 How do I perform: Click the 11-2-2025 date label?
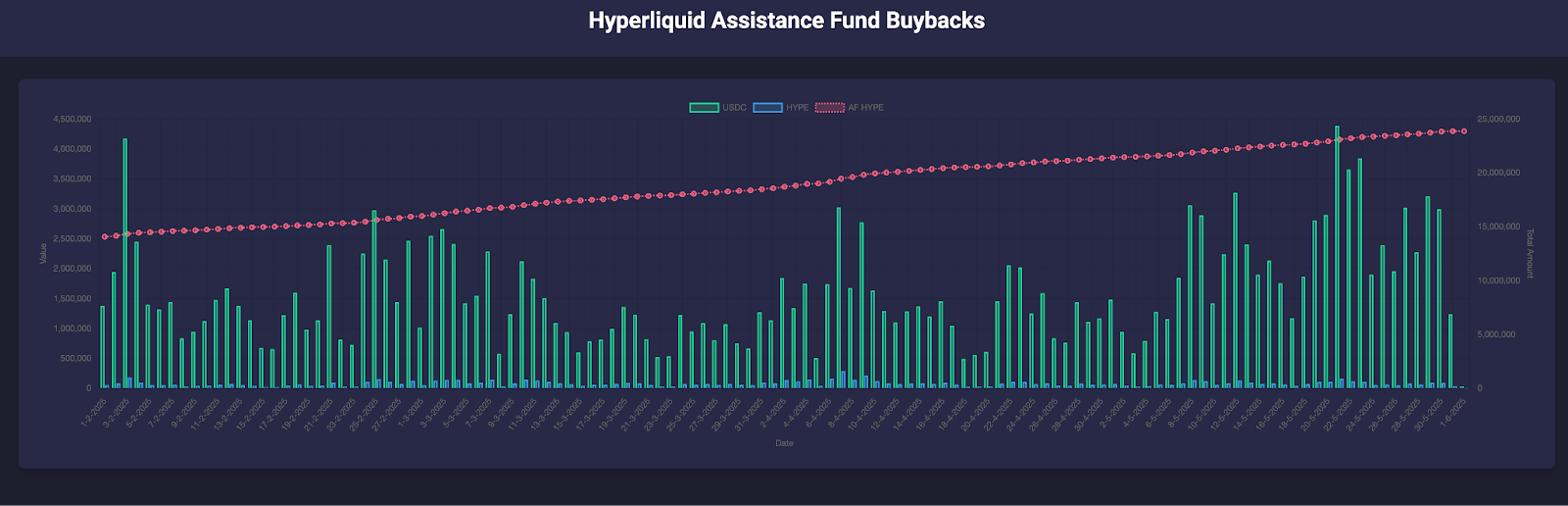click(204, 413)
